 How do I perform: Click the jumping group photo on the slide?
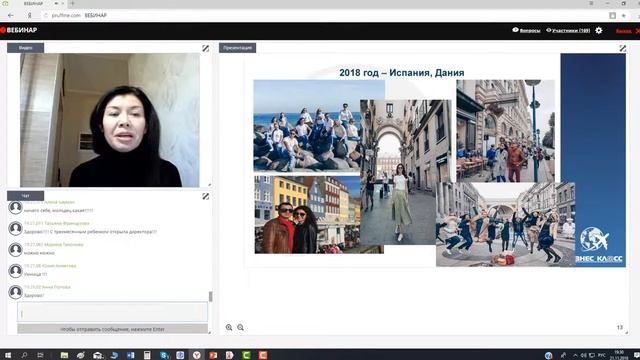point(506,224)
